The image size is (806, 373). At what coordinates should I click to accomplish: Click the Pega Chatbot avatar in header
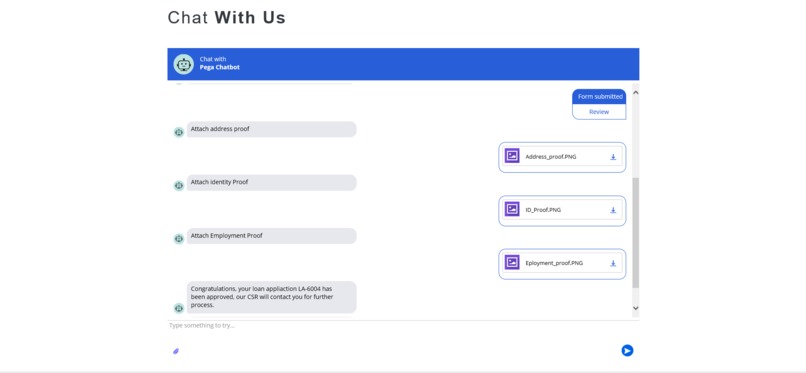183,64
